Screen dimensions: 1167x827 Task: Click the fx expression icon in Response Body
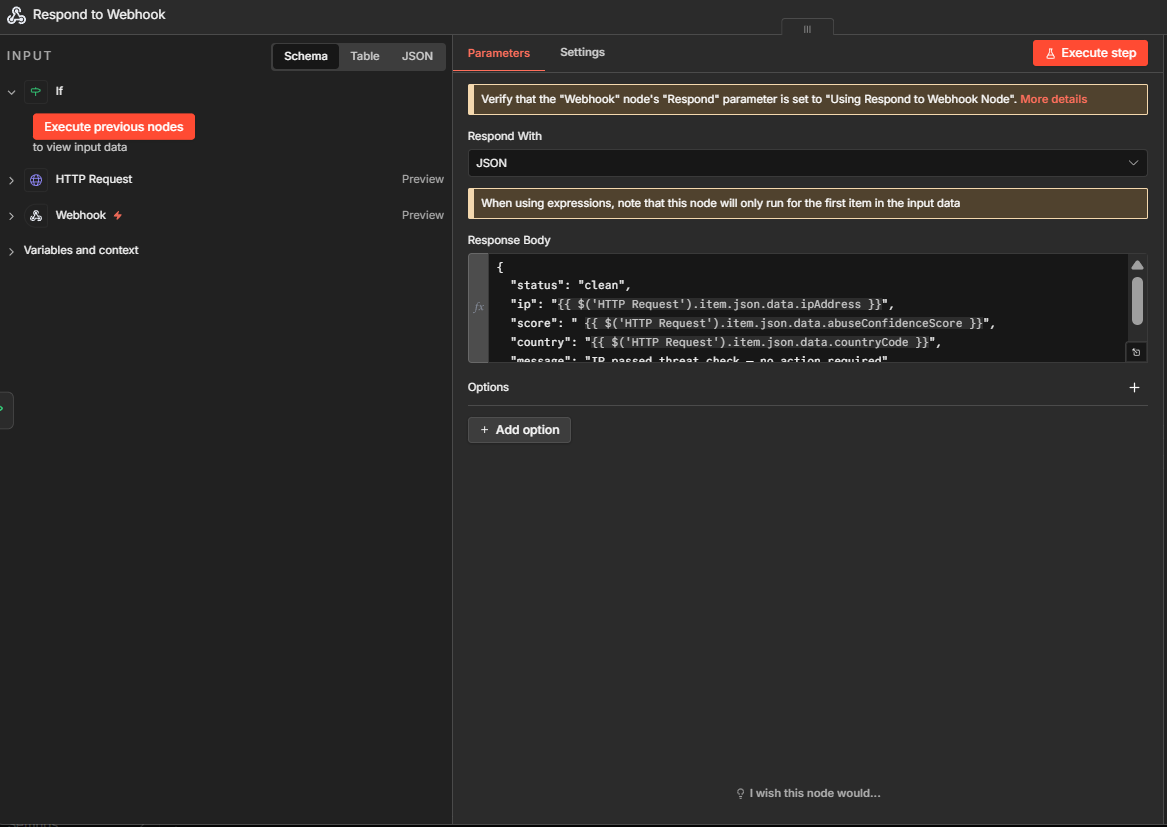tap(479, 307)
